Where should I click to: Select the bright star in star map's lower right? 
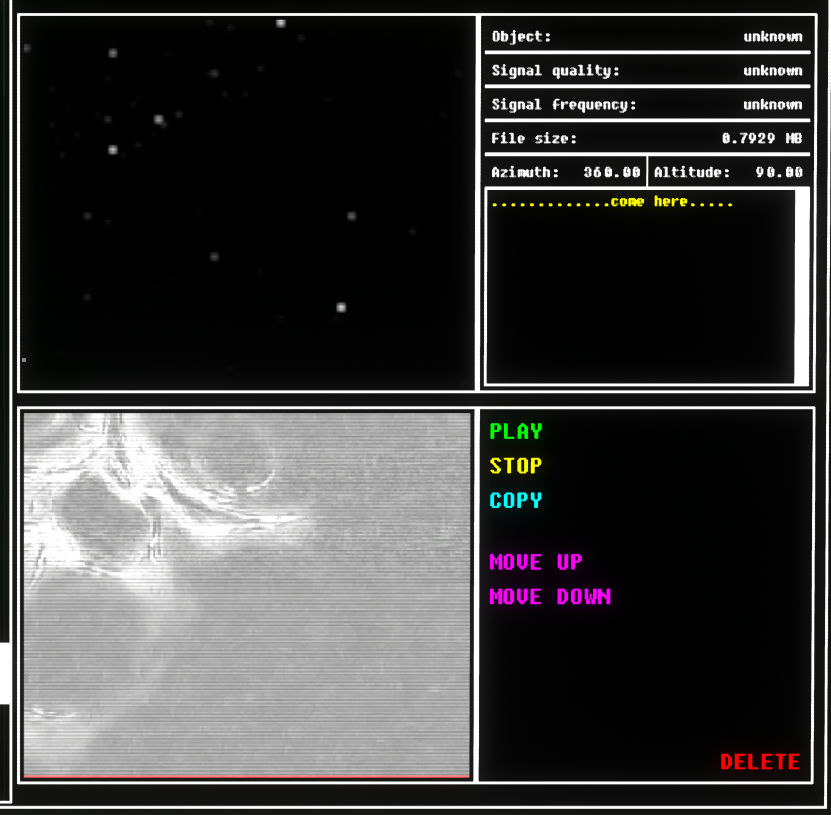[341, 307]
